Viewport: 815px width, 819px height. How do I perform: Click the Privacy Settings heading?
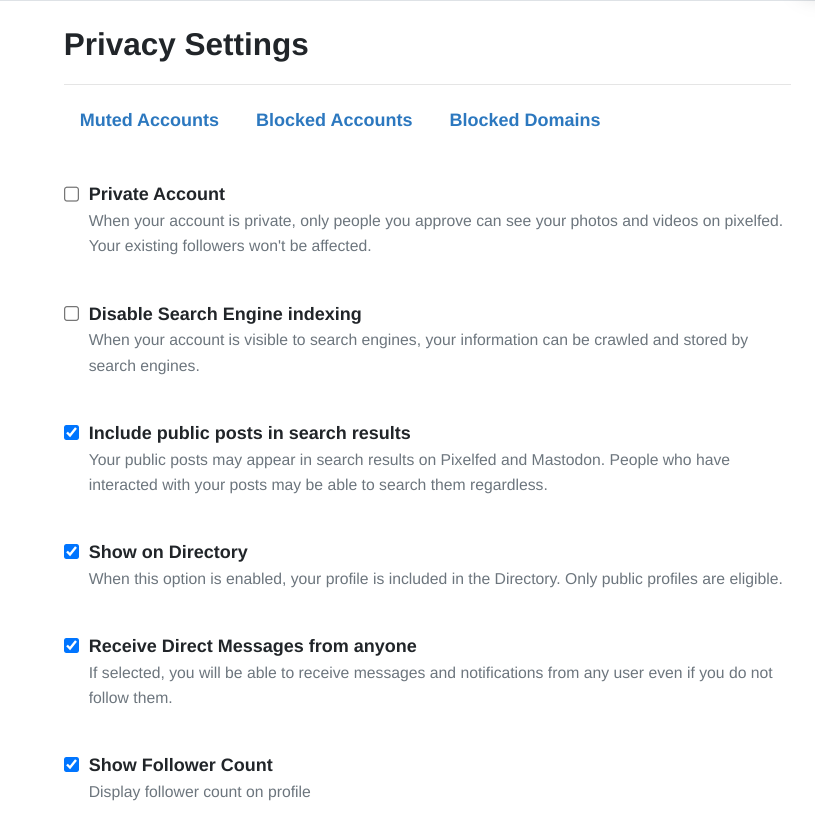(x=186, y=45)
